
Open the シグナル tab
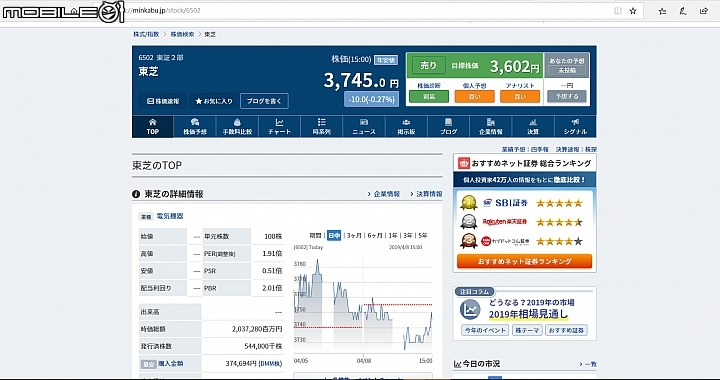[575, 127]
